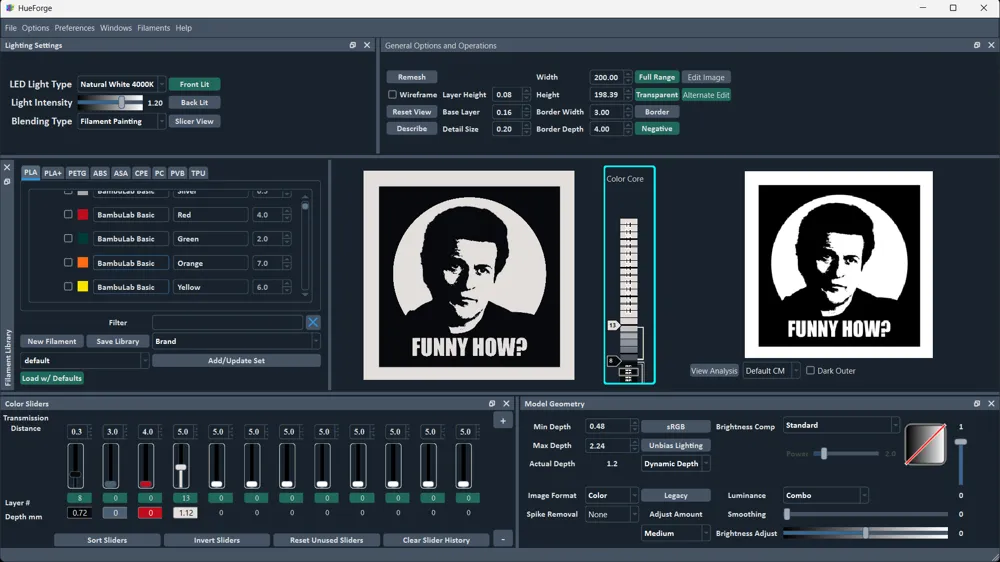Float the Color Sliders panel
The height and width of the screenshot is (562, 1000).
pyautogui.click(x=492, y=404)
